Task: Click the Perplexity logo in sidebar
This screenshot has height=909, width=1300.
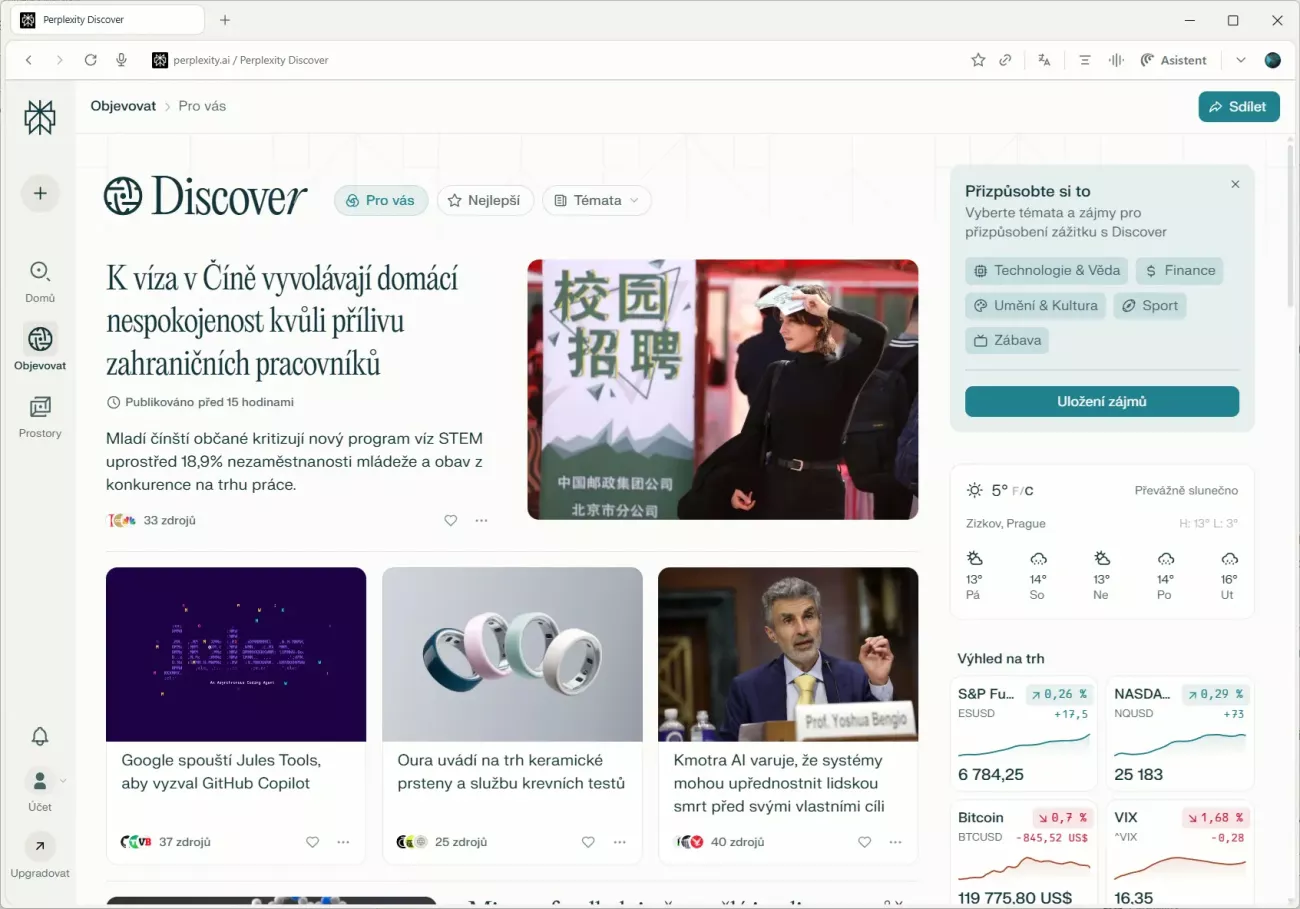Action: coord(40,118)
